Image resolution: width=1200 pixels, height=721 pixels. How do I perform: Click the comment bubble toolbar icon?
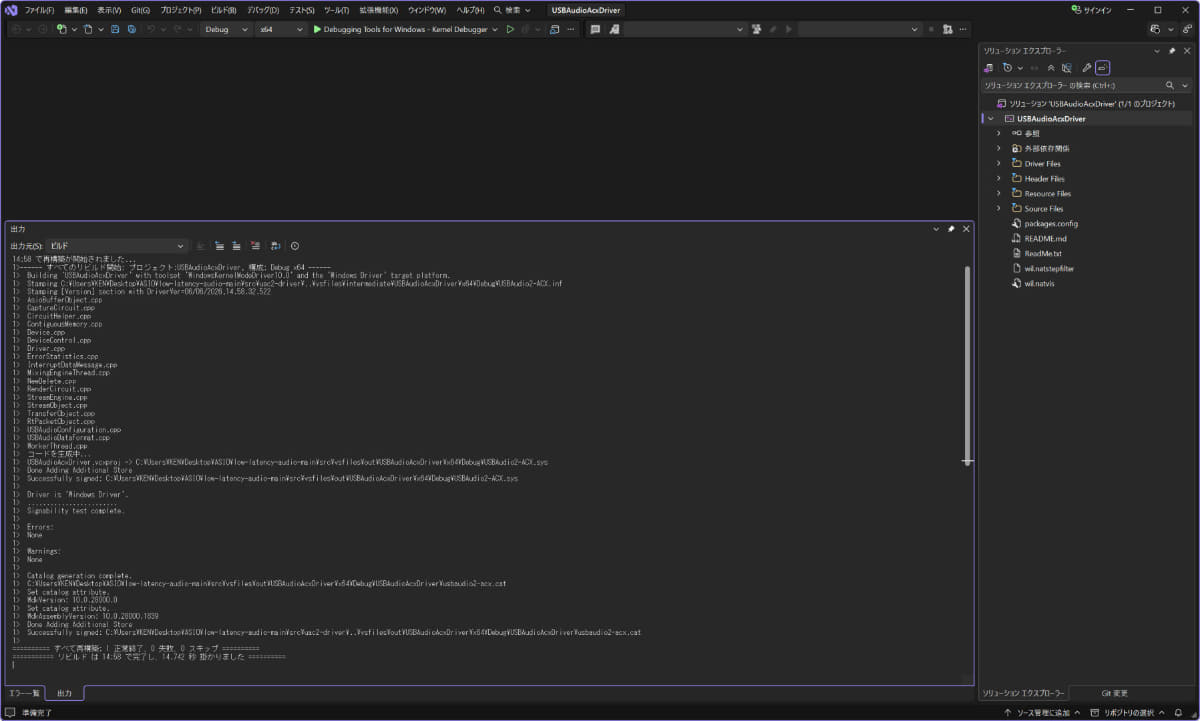tap(595, 29)
